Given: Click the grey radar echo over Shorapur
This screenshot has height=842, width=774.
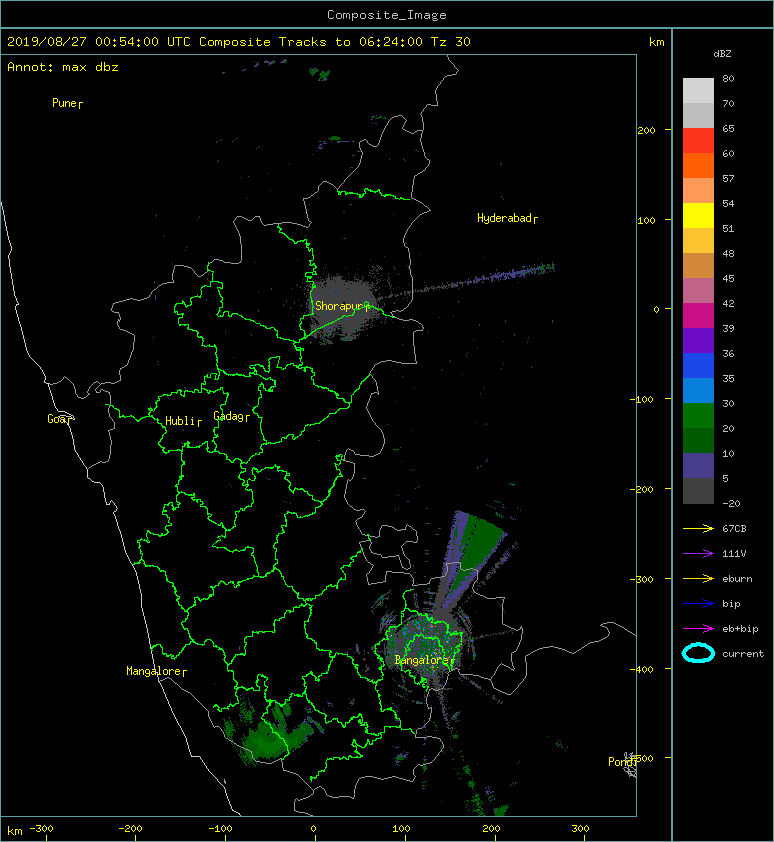Looking at the screenshot, I should coord(341,309).
